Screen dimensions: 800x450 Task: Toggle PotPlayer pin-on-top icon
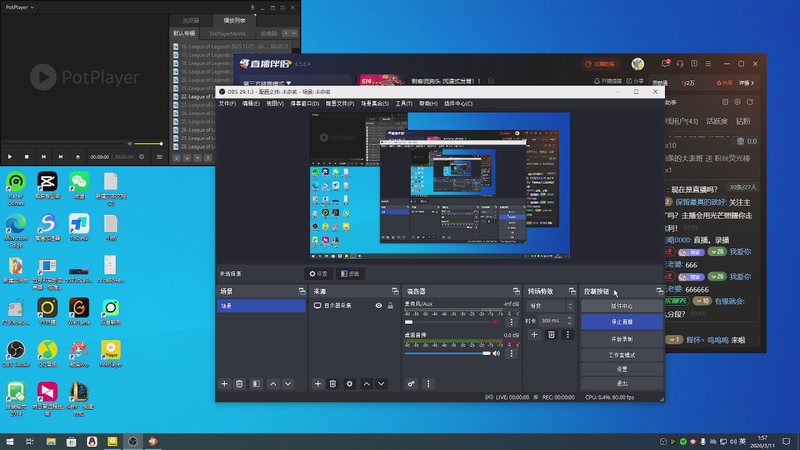click(253, 8)
